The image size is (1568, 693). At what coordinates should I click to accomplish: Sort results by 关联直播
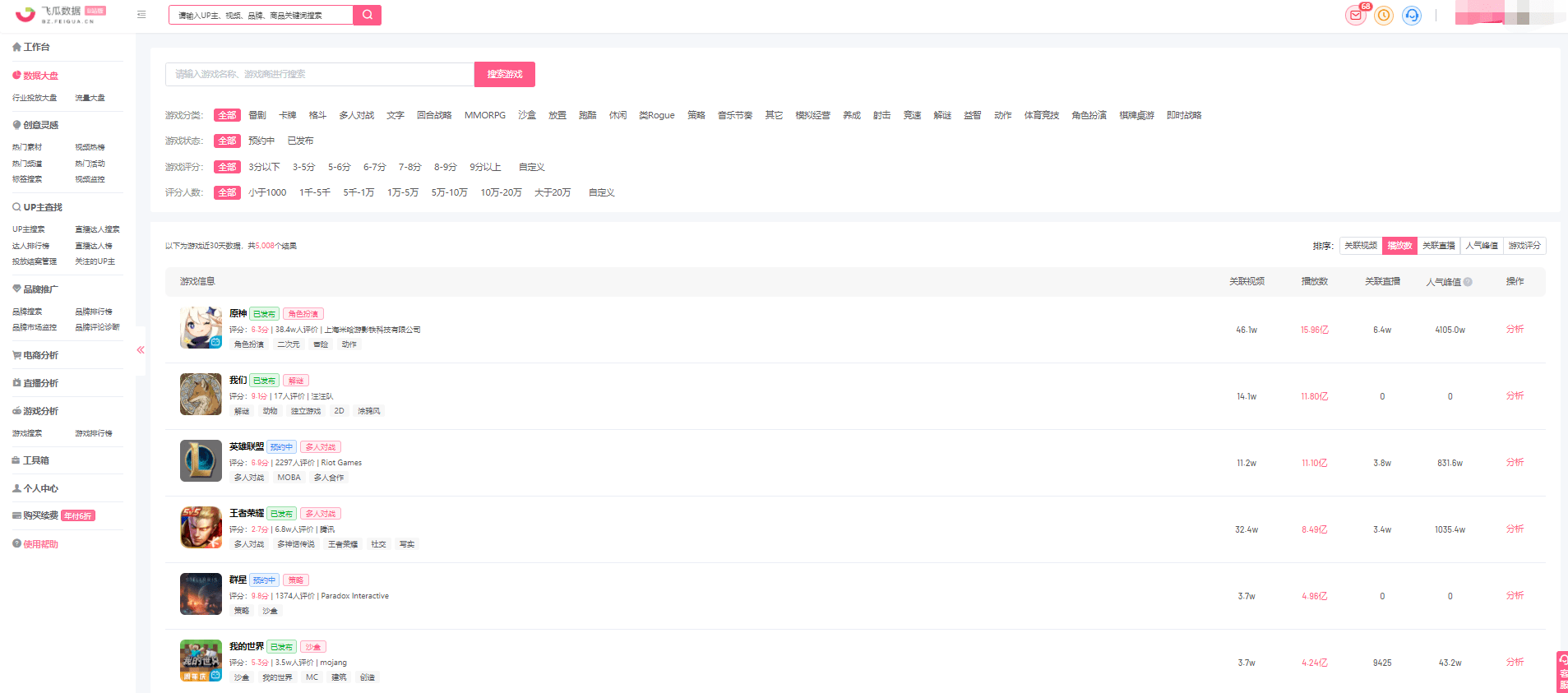(1439, 246)
